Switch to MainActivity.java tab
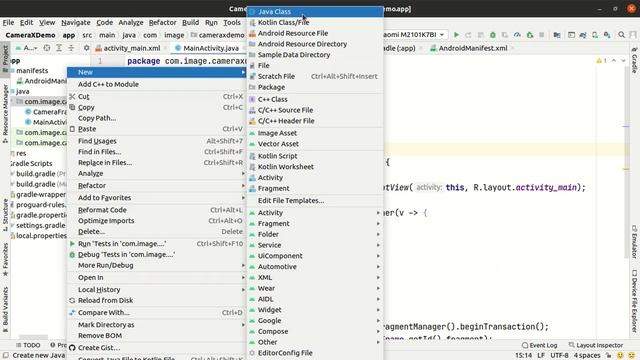The height and width of the screenshot is (360, 640). click(211, 48)
